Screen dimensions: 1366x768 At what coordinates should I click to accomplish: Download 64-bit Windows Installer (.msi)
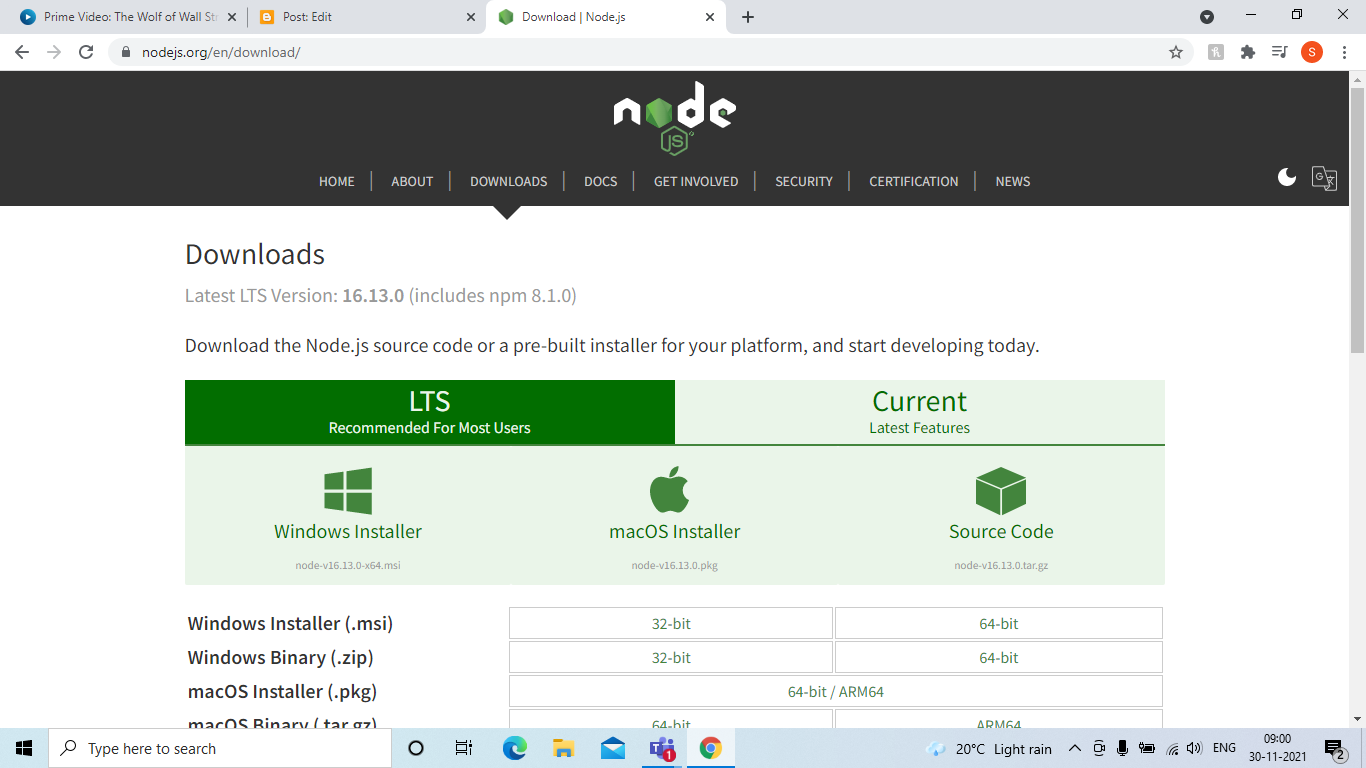999,623
